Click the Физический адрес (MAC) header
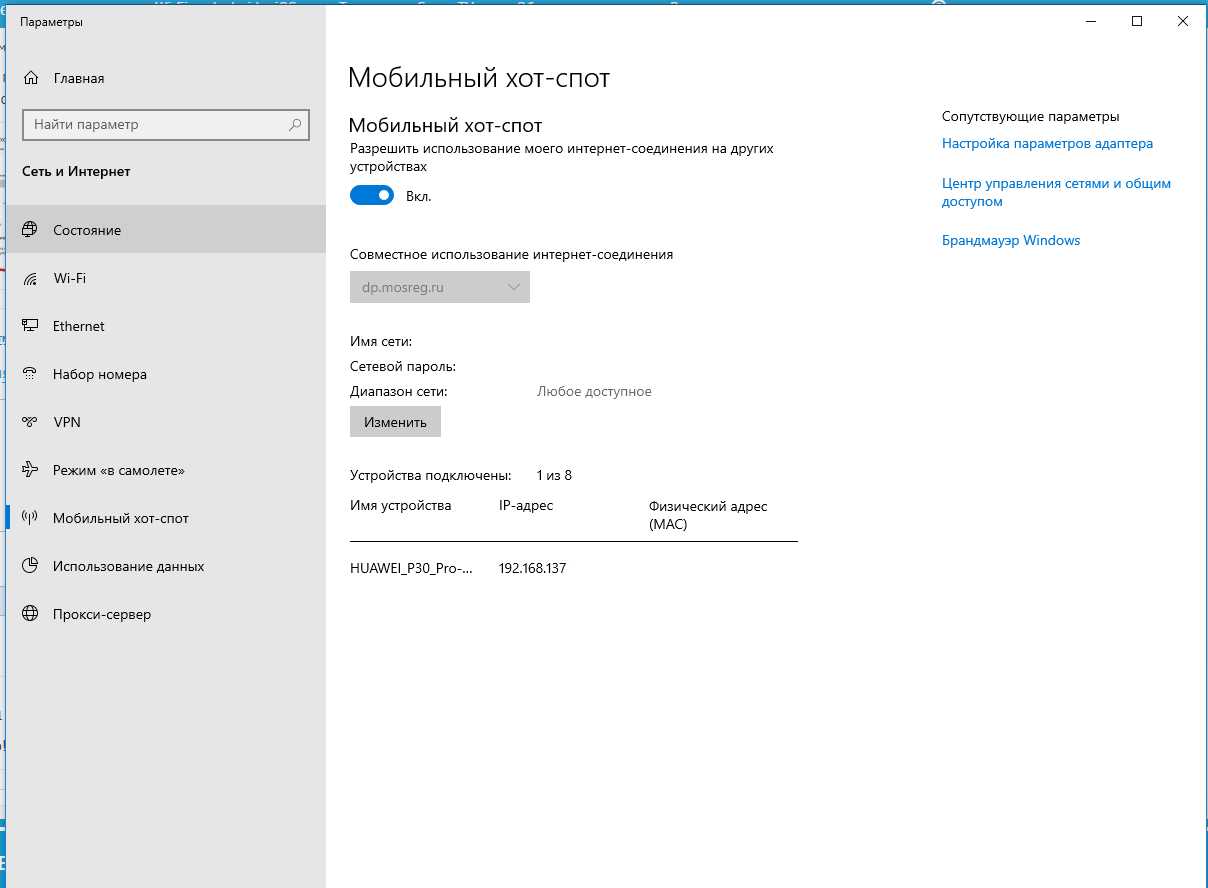The image size is (1208, 888). click(x=708, y=515)
